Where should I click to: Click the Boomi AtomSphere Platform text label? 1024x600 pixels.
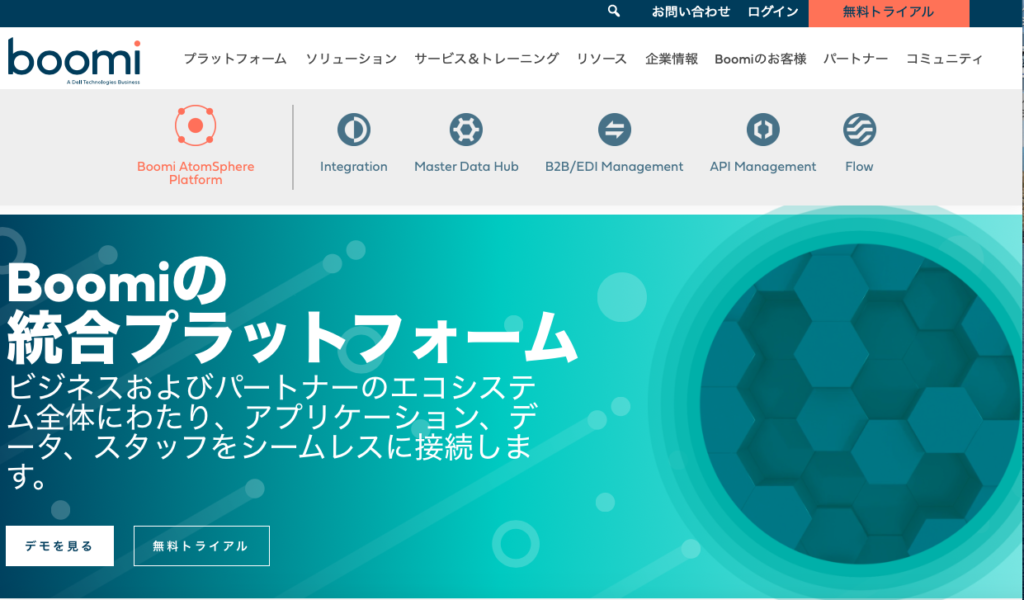(x=195, y=173)
